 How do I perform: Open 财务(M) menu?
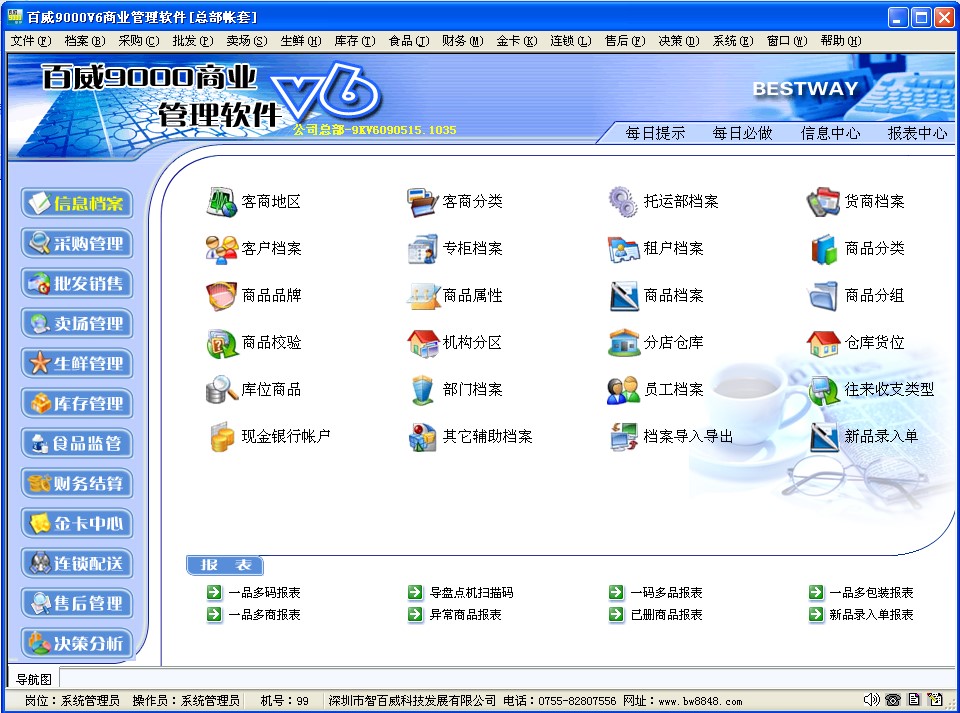pyautogui.click(x=462, y=41)
